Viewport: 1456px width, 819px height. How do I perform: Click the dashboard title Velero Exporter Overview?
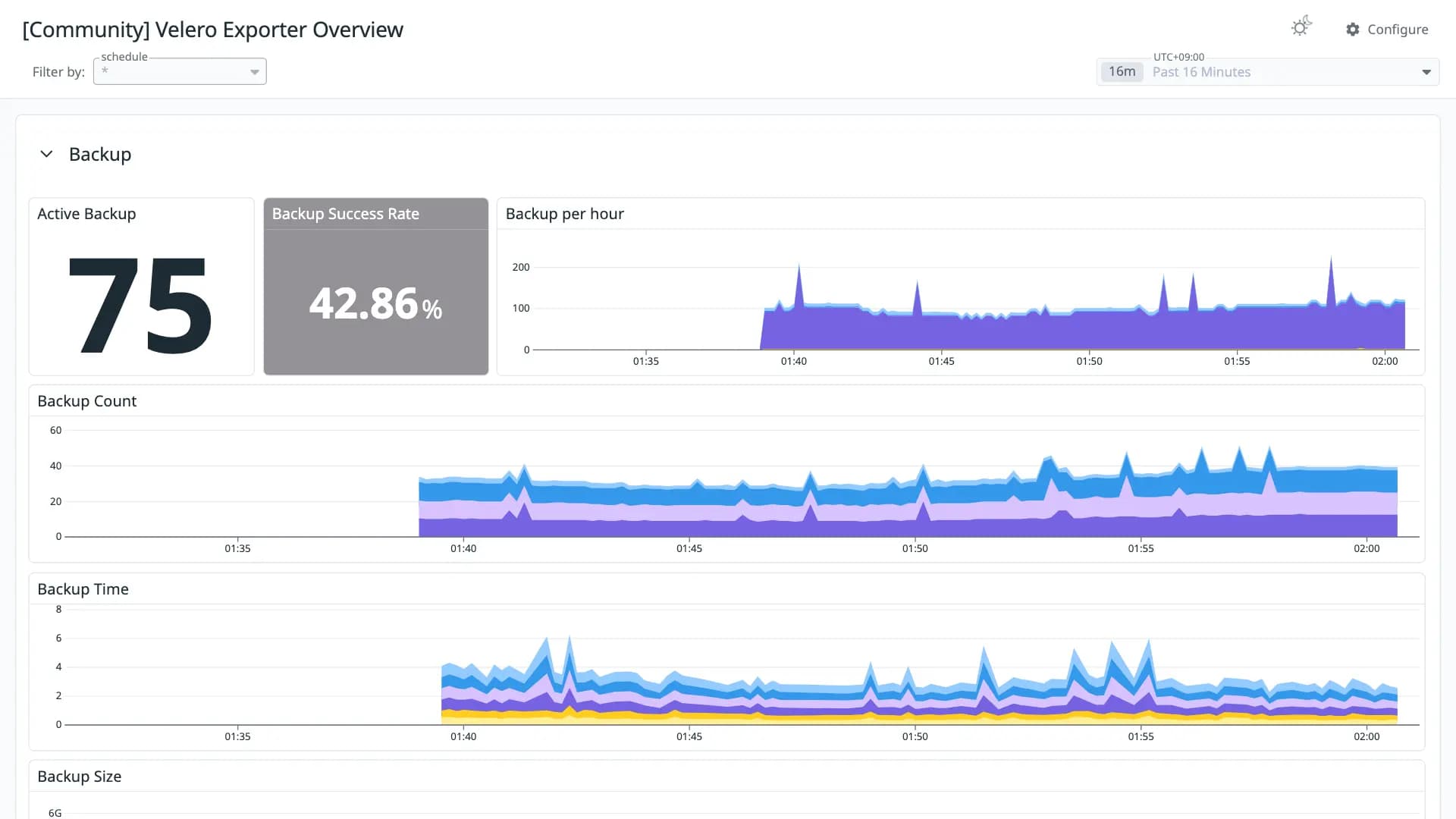(x=213, y=30)
